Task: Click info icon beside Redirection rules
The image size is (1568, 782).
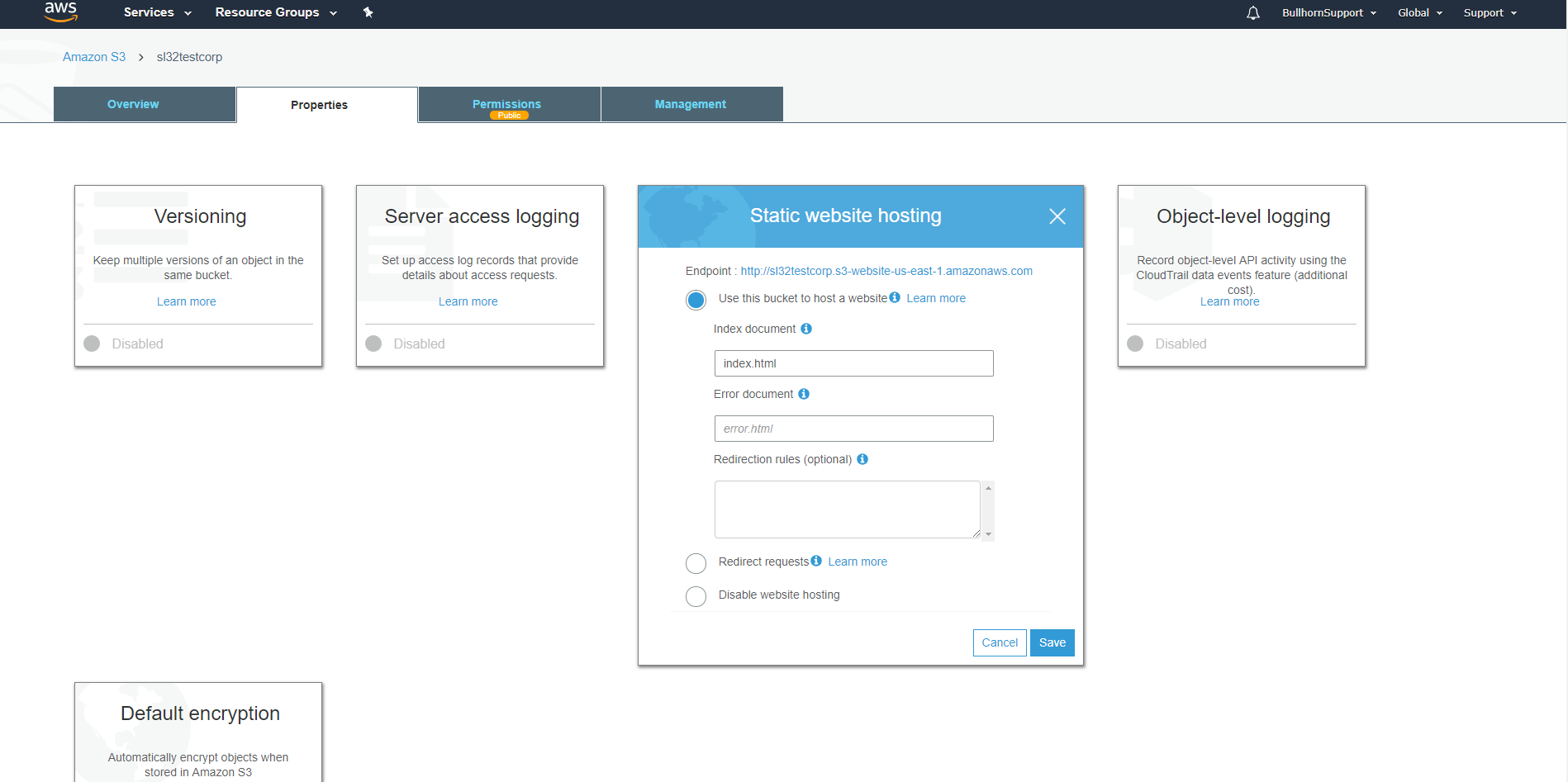Action: pyautogui.click(x=862, y=459)
